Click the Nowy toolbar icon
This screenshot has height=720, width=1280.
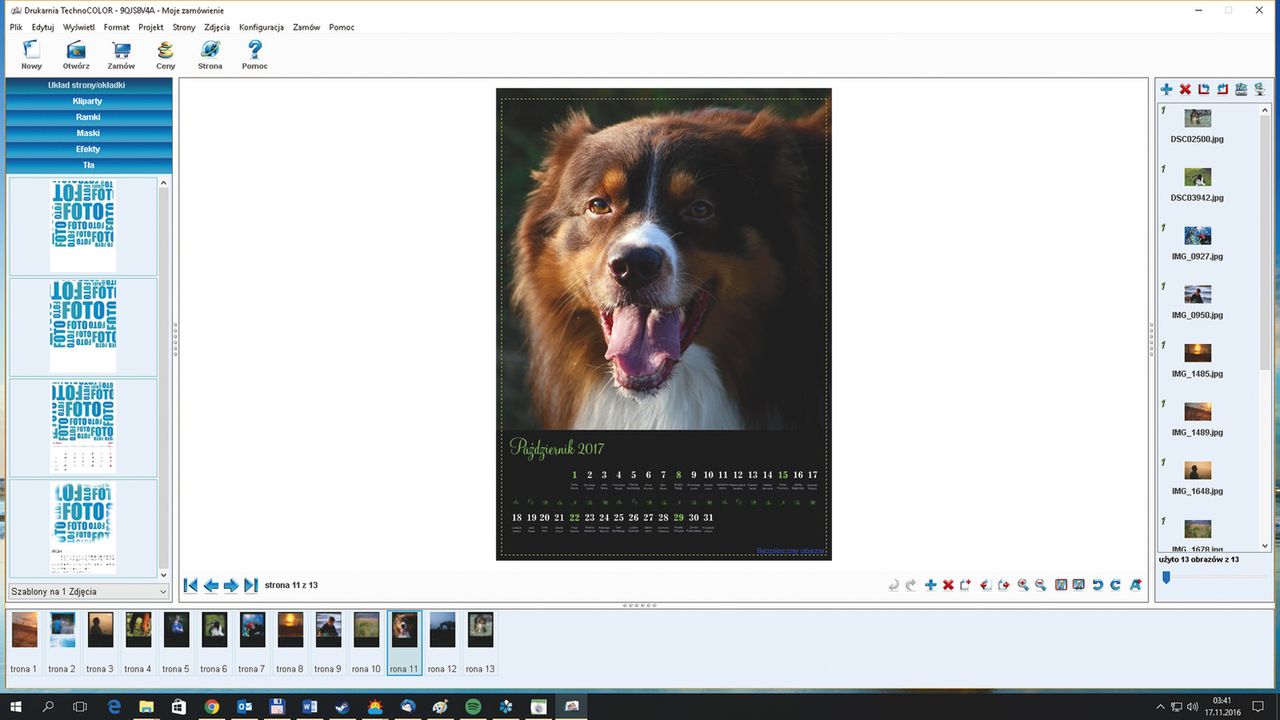point(31,50)
